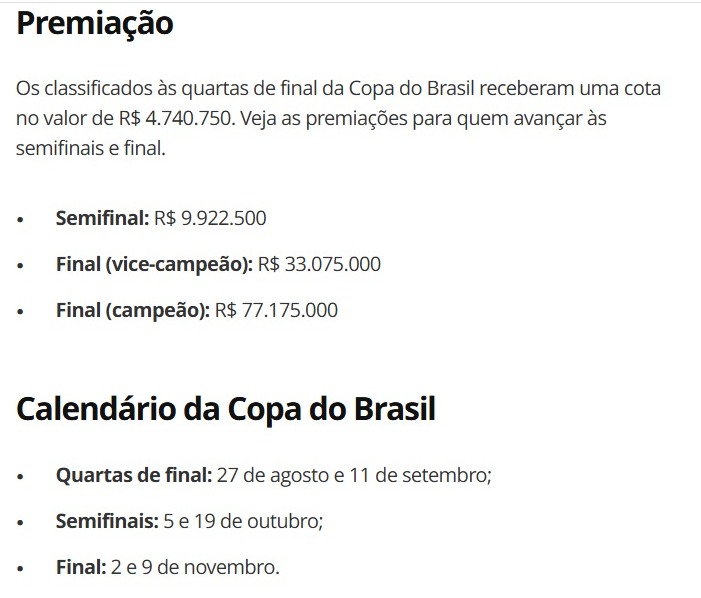Click the Final (vice-campeão) label
This screenshot has width=701, height=598.
click(x=154, y=264)
